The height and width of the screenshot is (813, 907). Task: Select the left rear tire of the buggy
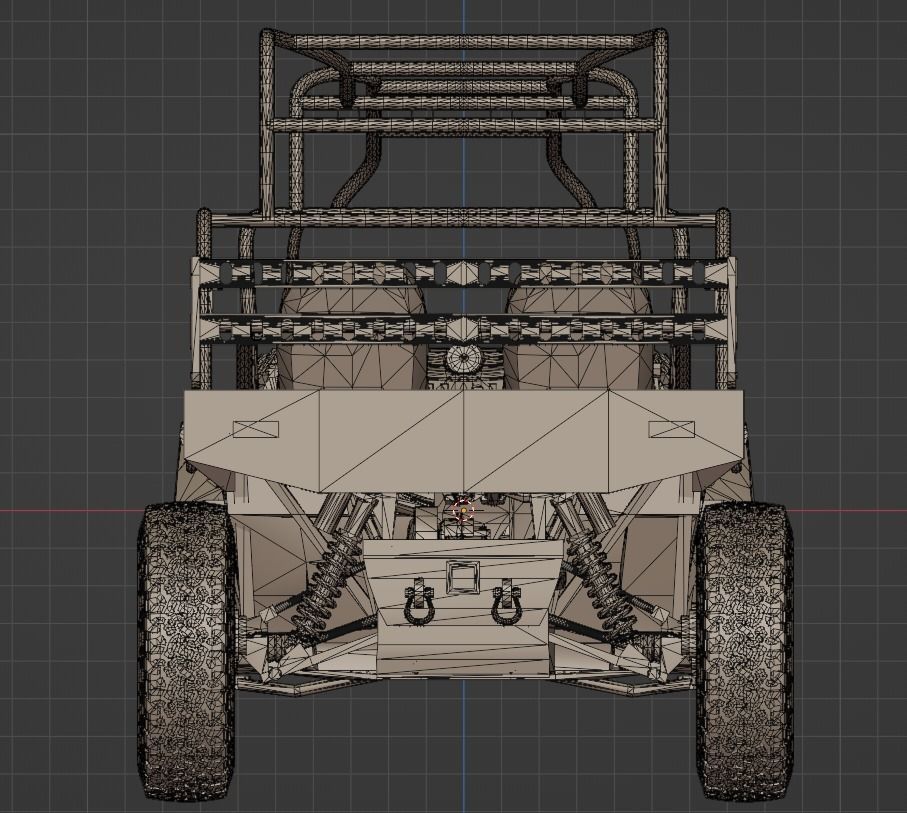186,651
